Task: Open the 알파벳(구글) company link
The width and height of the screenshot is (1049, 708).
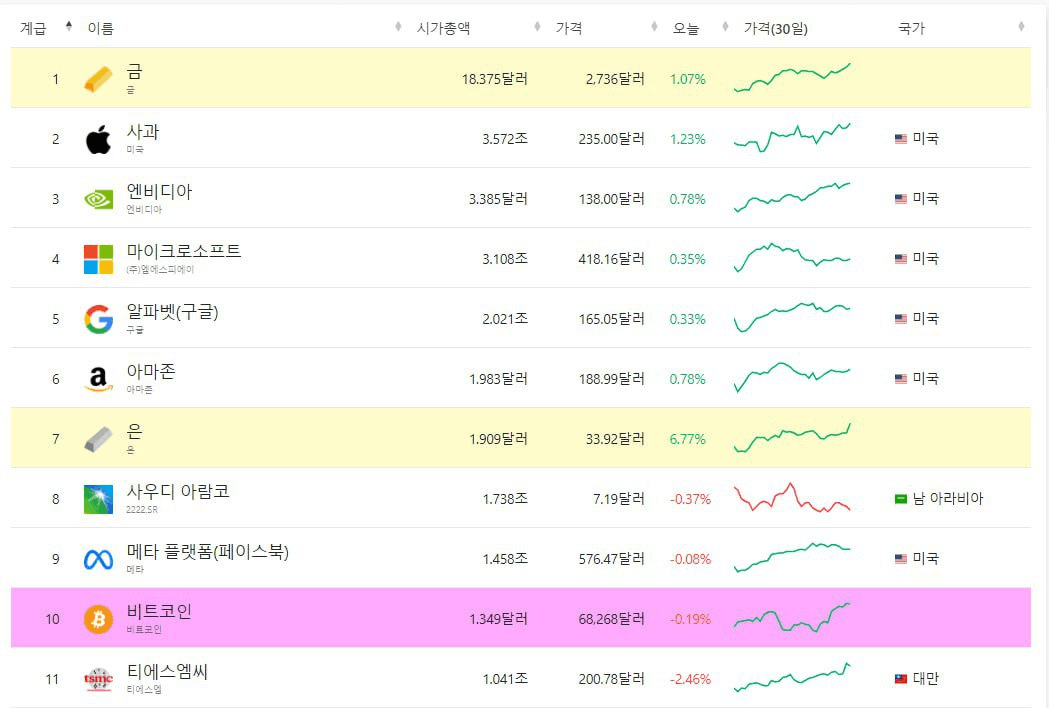Action: tap(173, 312)
